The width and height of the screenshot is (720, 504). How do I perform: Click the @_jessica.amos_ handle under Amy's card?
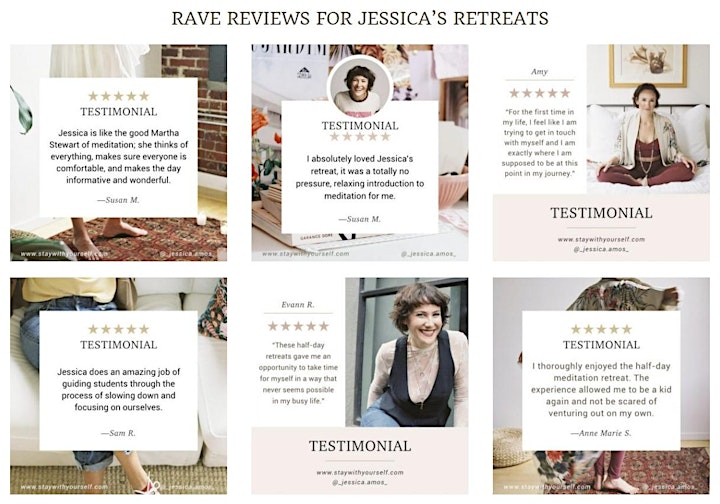pyautogui.click(x=601, y=249)
